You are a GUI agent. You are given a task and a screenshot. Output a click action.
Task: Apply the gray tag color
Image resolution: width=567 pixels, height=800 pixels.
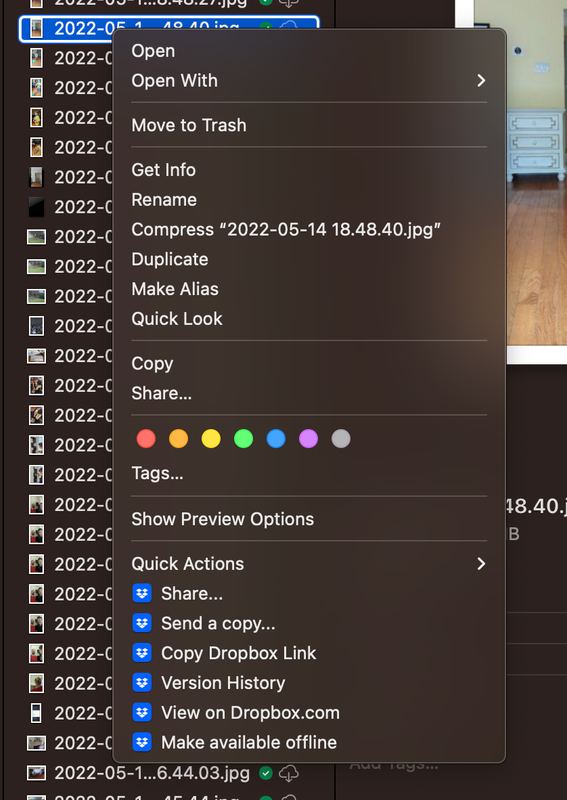click(341, 439)
